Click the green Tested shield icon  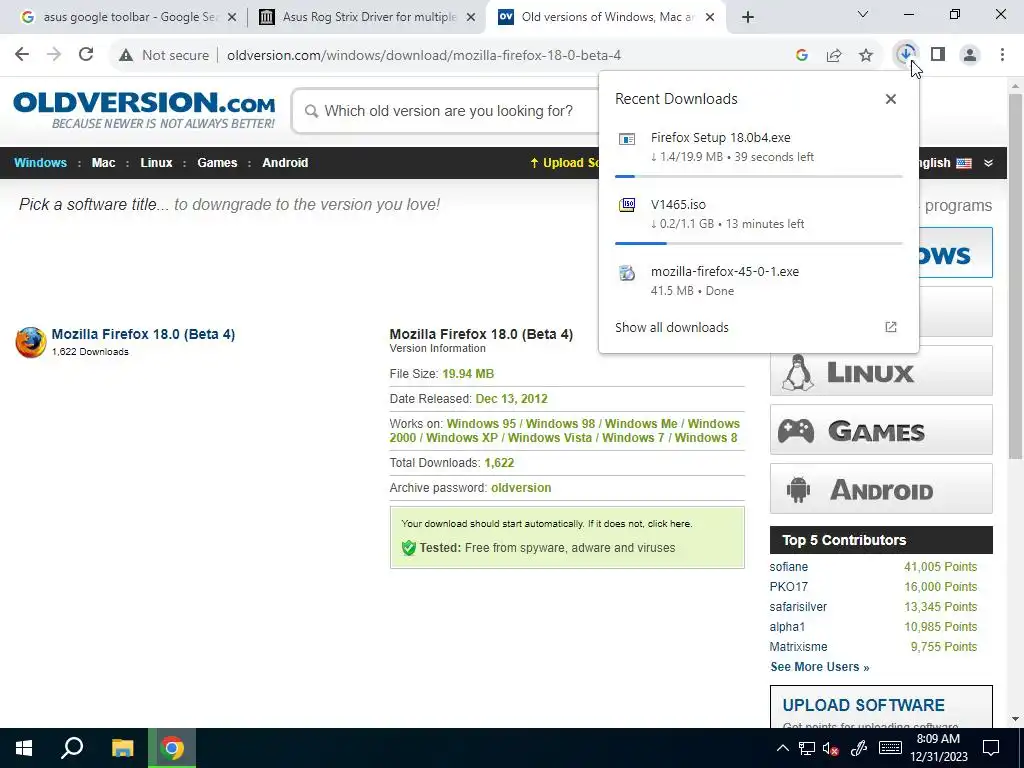coord(409,548)
